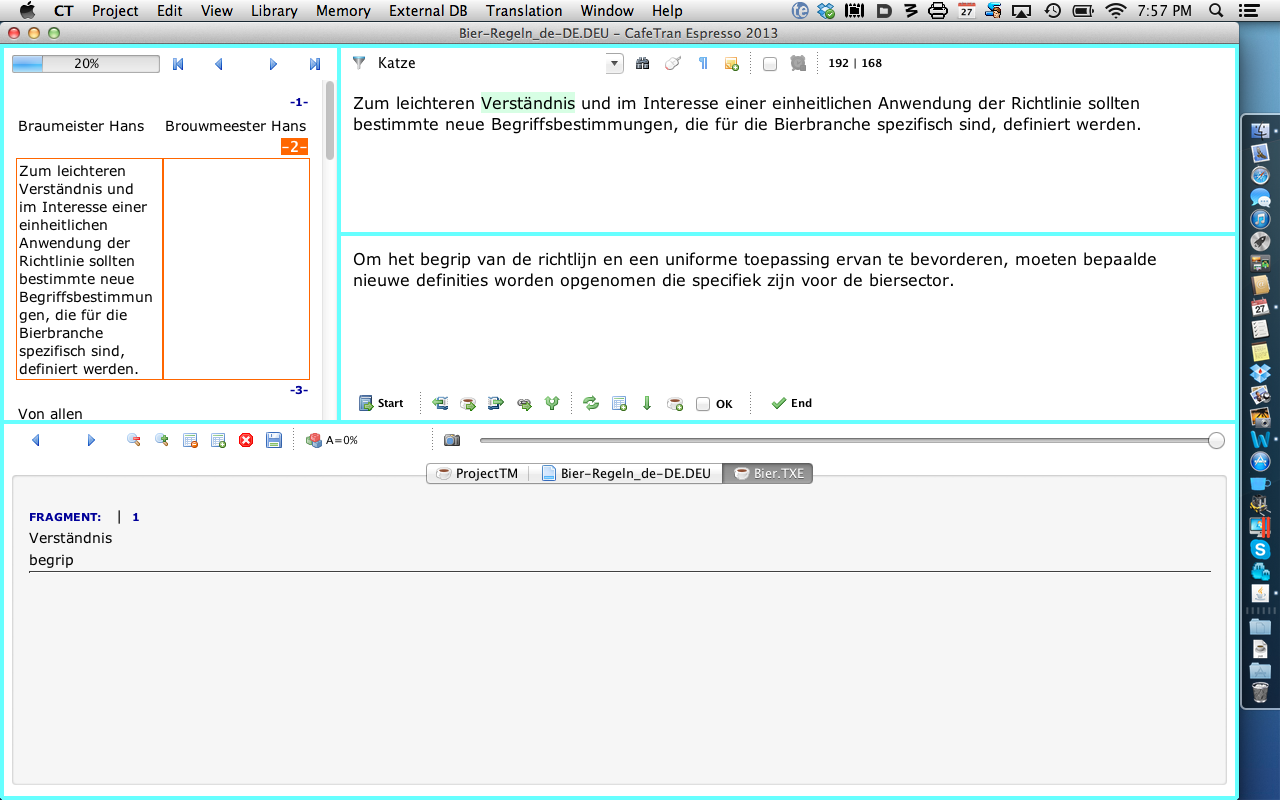Click the green fork split icon

click(x=551, y=404)
